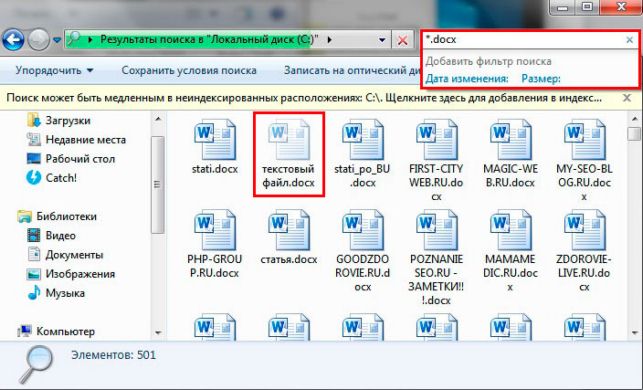Click Записать на оптический диск
The image size is (643, 390).
pyautogui.click(x=351, y=71)
